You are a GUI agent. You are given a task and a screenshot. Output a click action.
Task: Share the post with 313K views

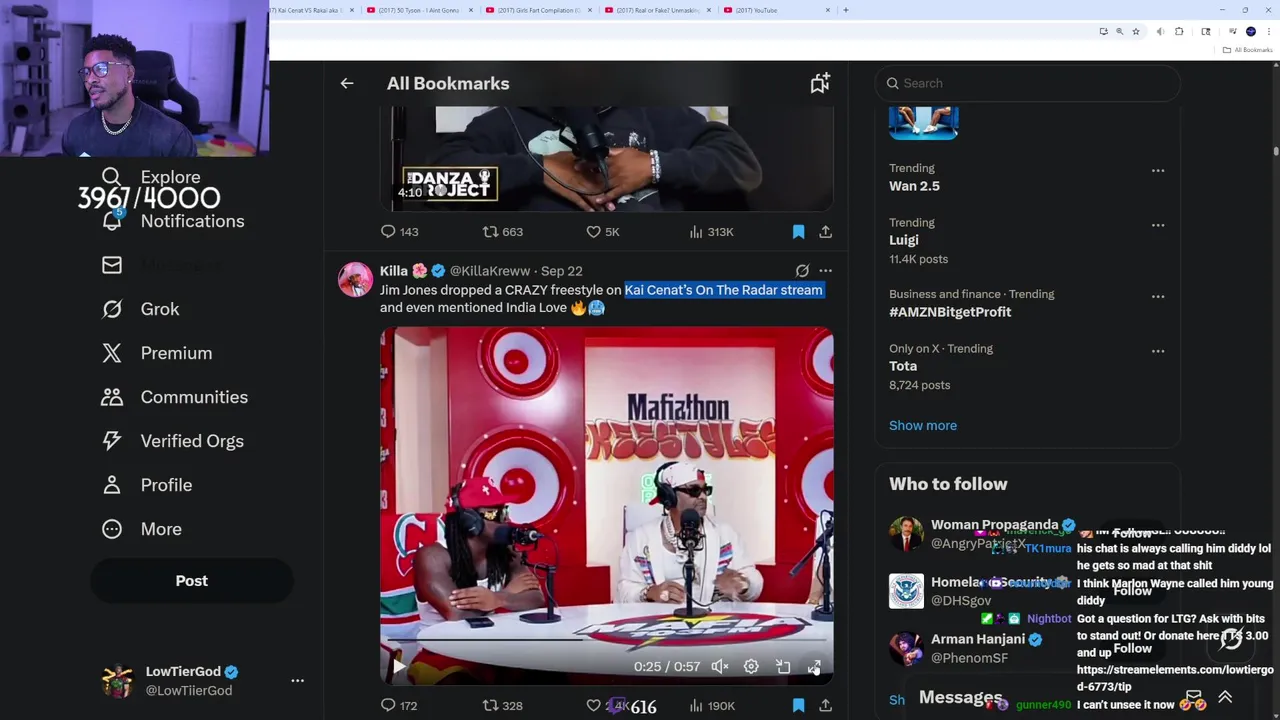coord(825,232)
